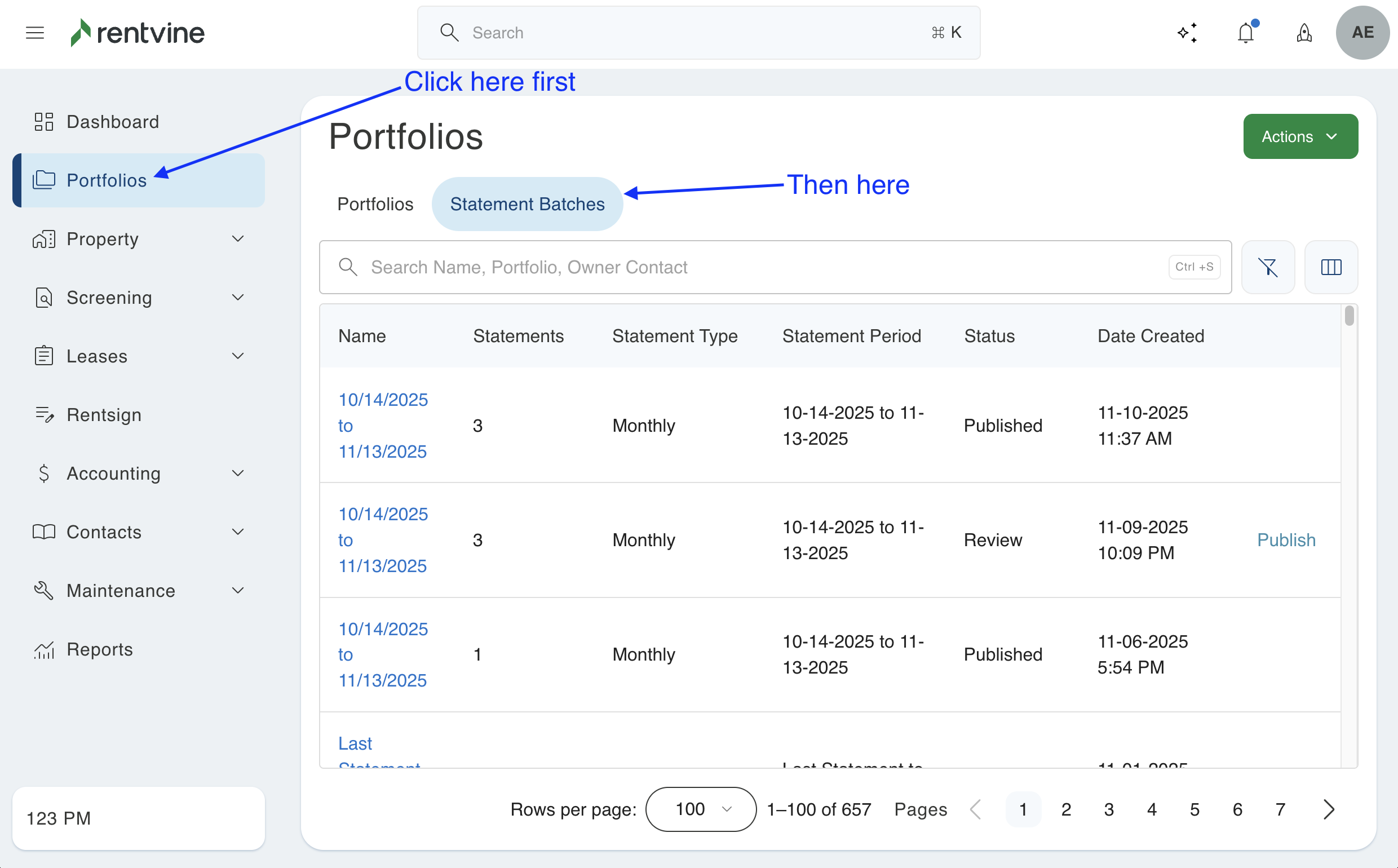
Task: Click the clear filters funnel icon
Action: click(1268, 267)
